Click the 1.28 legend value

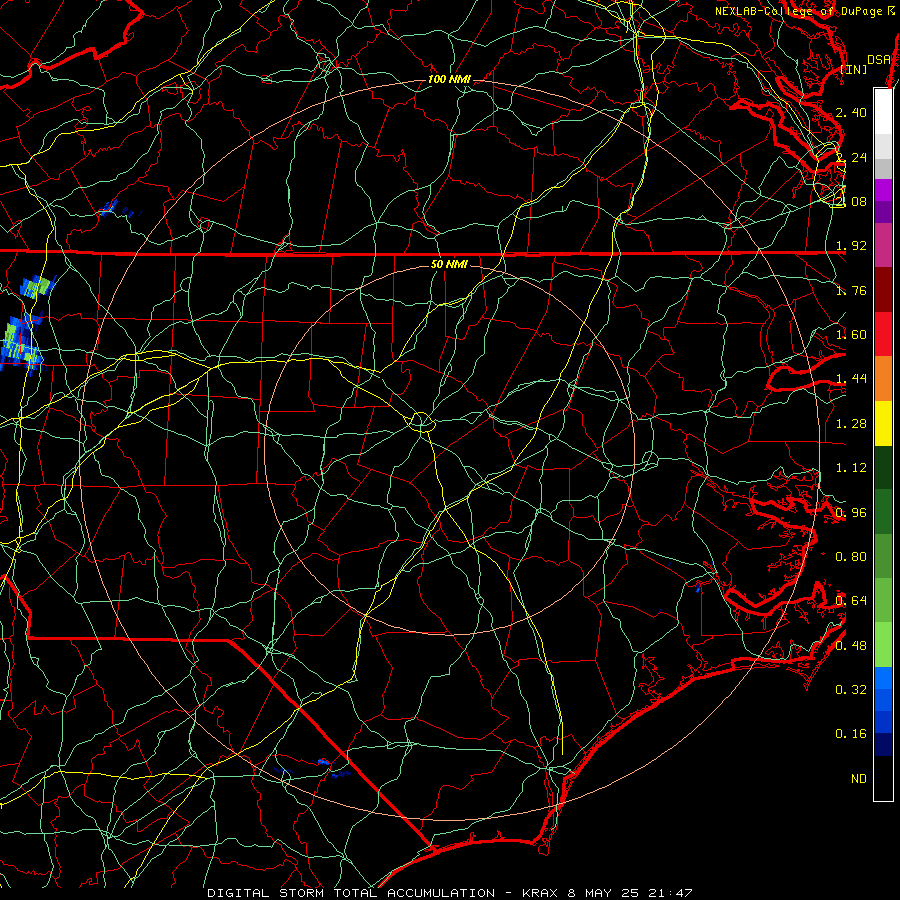(x=851, y=424)
